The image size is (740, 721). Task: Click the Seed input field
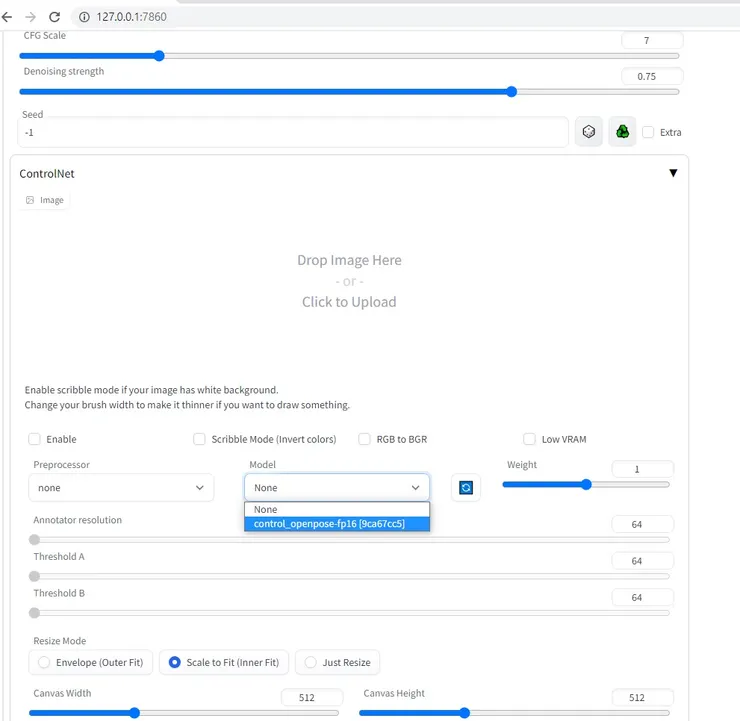(x=293, y=133)
